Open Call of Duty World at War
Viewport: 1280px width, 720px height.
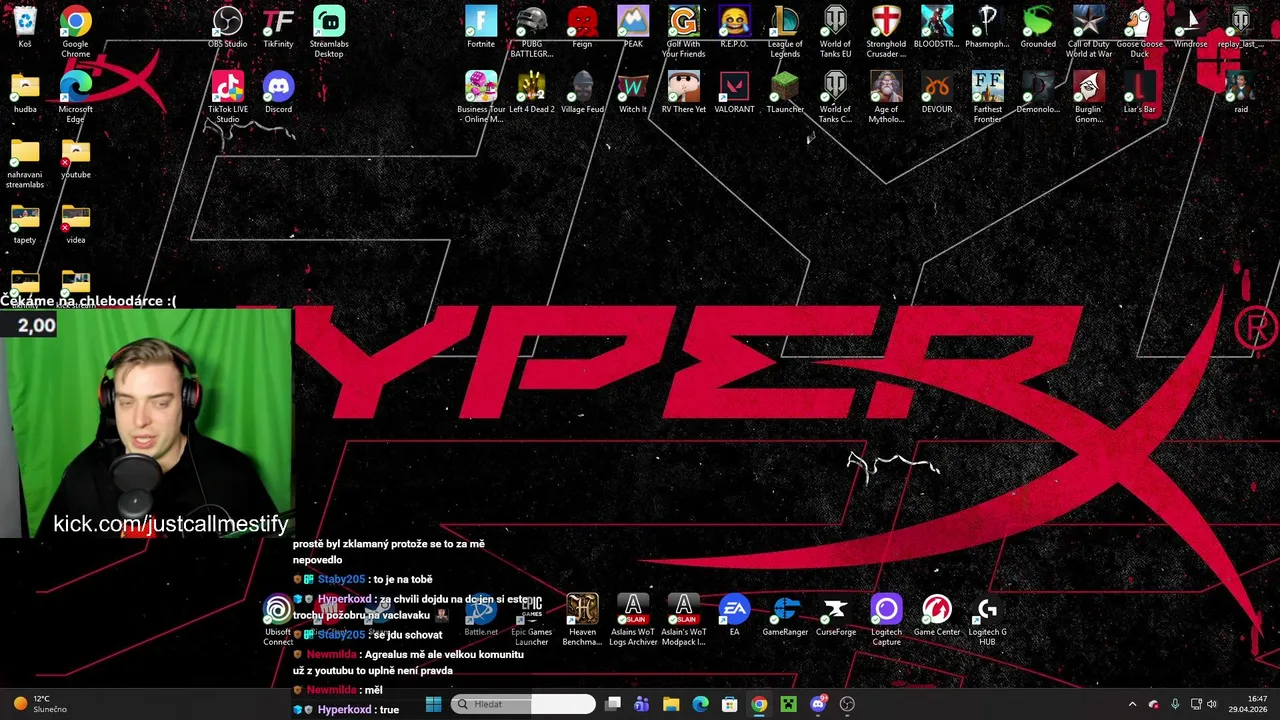(1089, 32)
